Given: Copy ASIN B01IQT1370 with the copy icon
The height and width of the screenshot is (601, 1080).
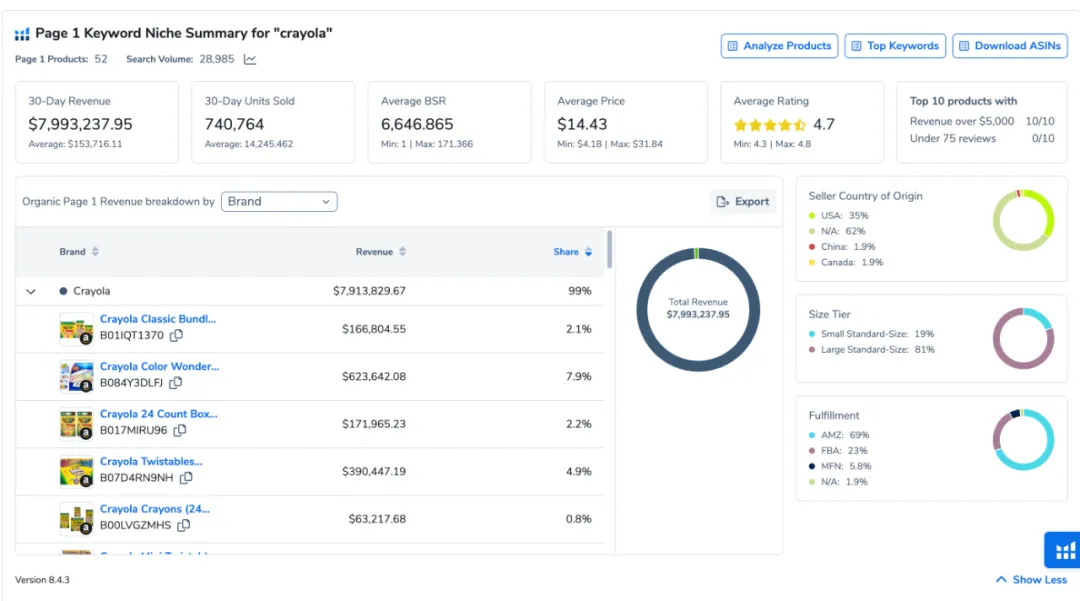Looking at the screenshot, I should [176, 335].
